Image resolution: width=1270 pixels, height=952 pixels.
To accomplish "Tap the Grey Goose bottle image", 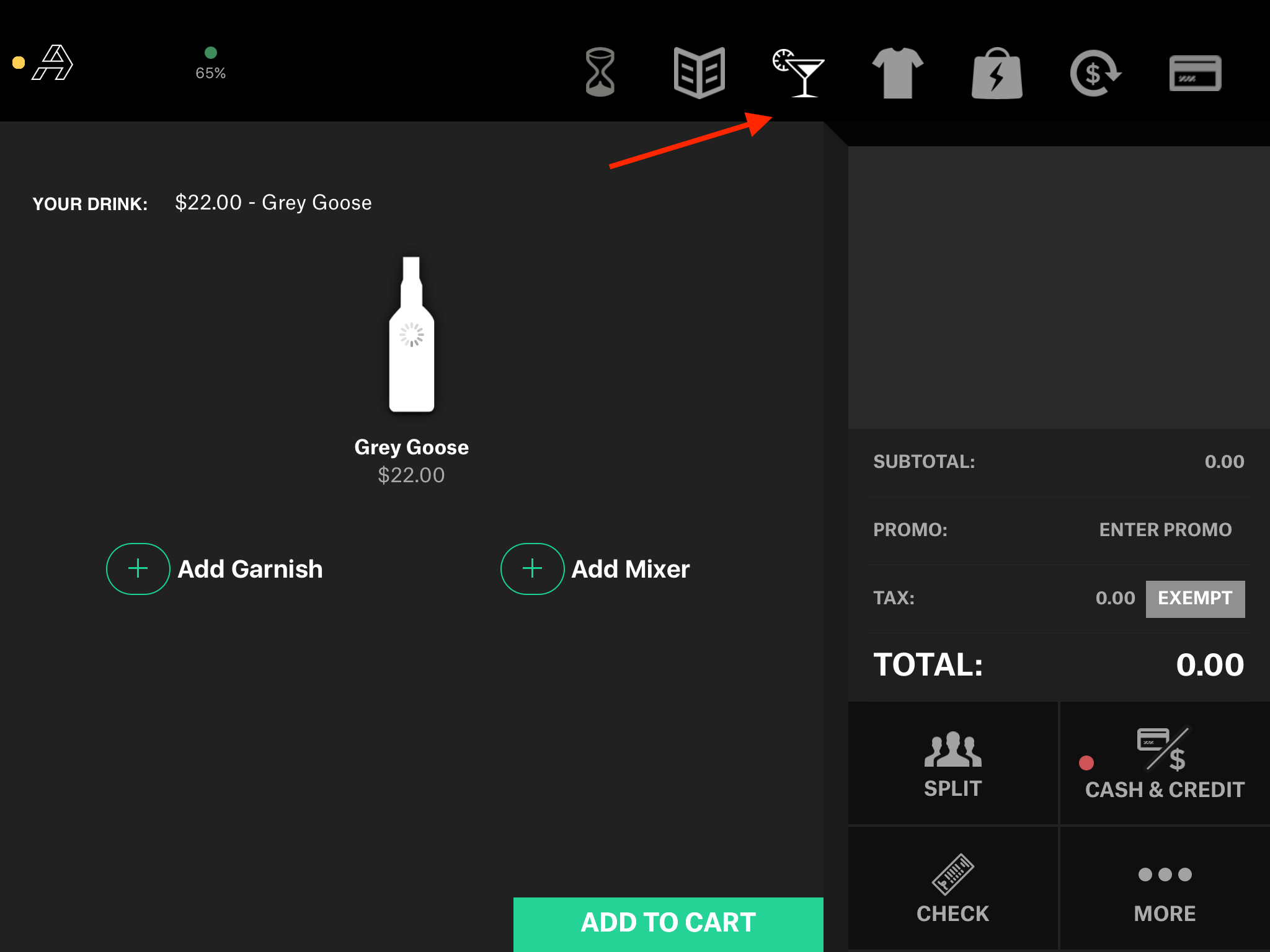I will [411, 335].
